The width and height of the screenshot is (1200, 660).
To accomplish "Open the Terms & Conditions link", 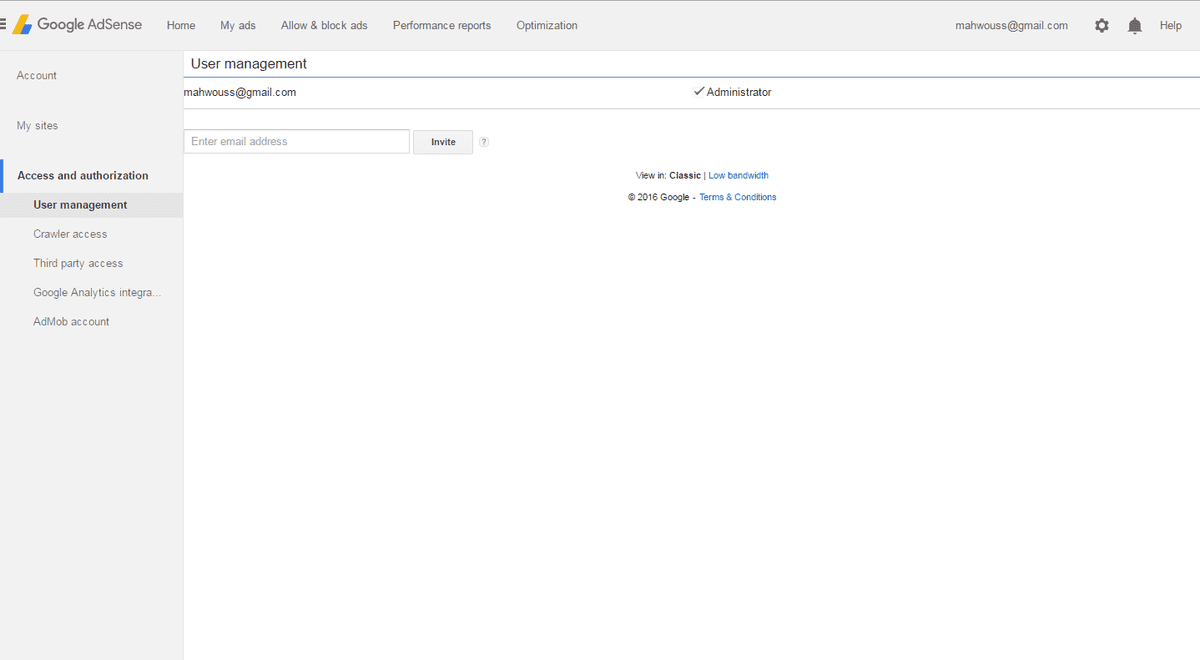I will tap(737, 197).
